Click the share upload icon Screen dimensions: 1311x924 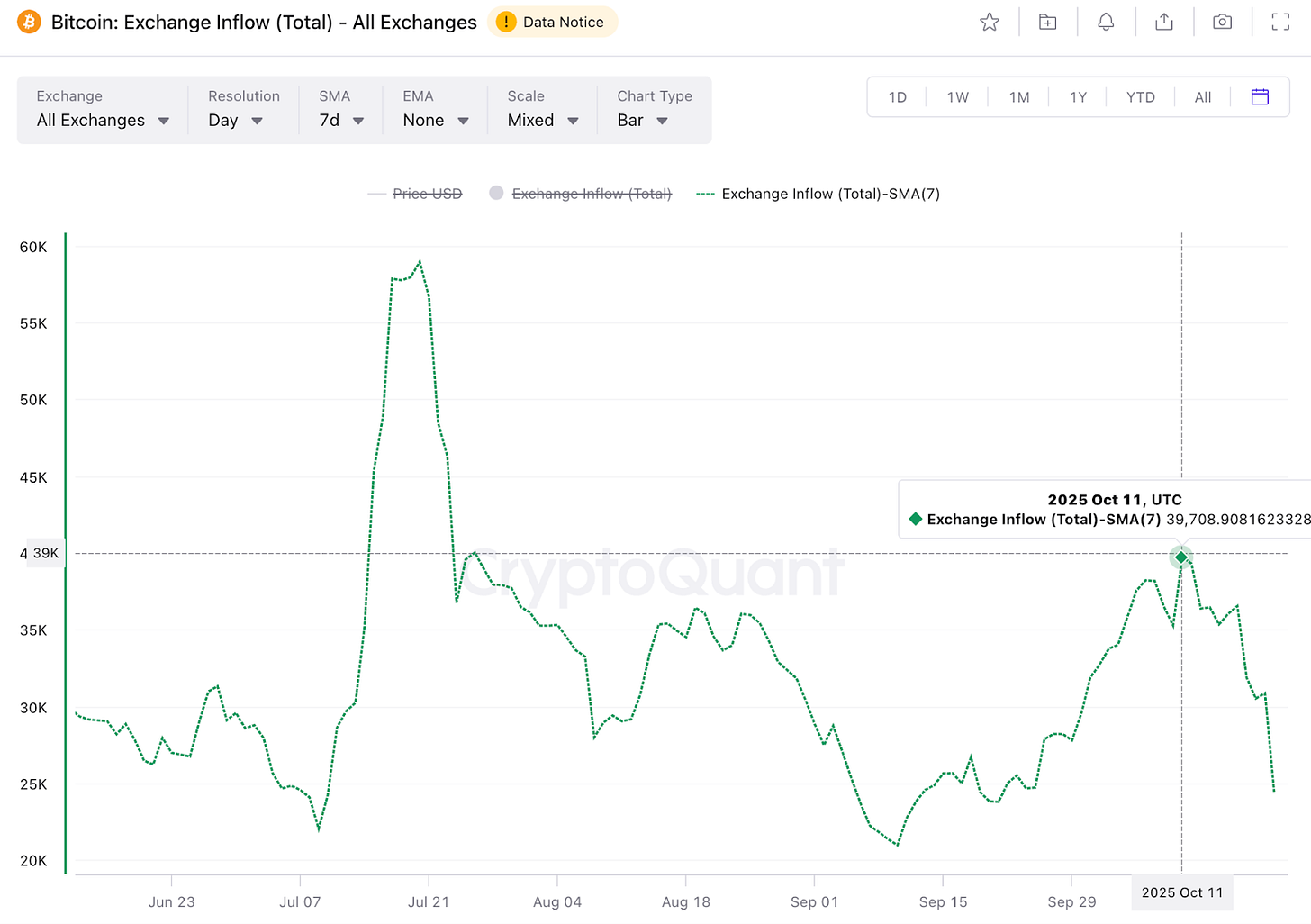coord(1164,23)
